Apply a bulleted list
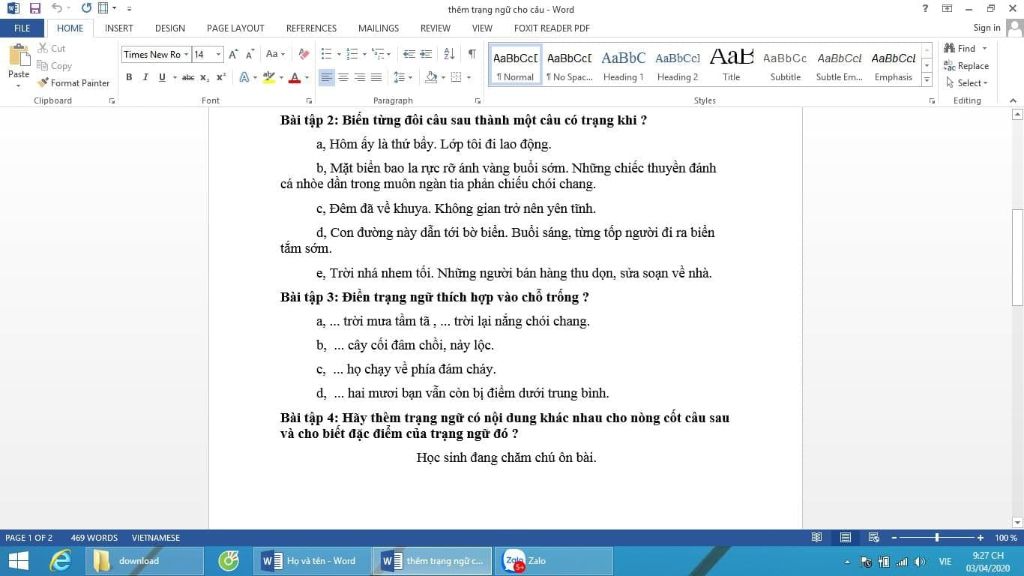 point(327,54)
